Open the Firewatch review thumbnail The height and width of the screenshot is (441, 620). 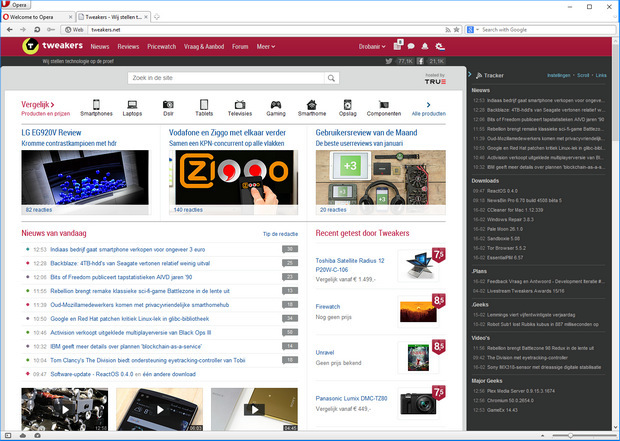[x=418, y=311]
